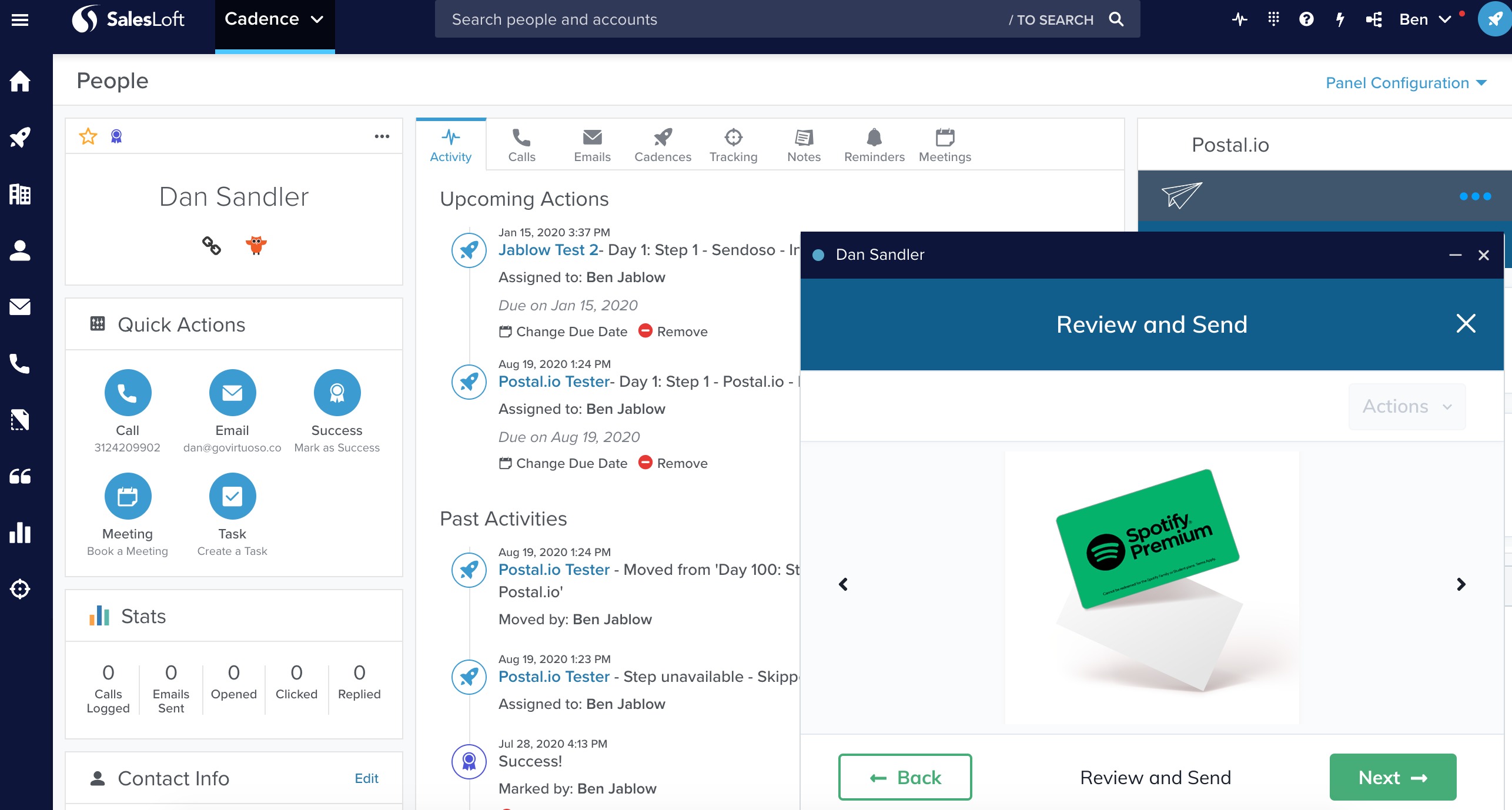
Task: Toggle the favorite star for Dan Sandler
Action: point(88,136)
